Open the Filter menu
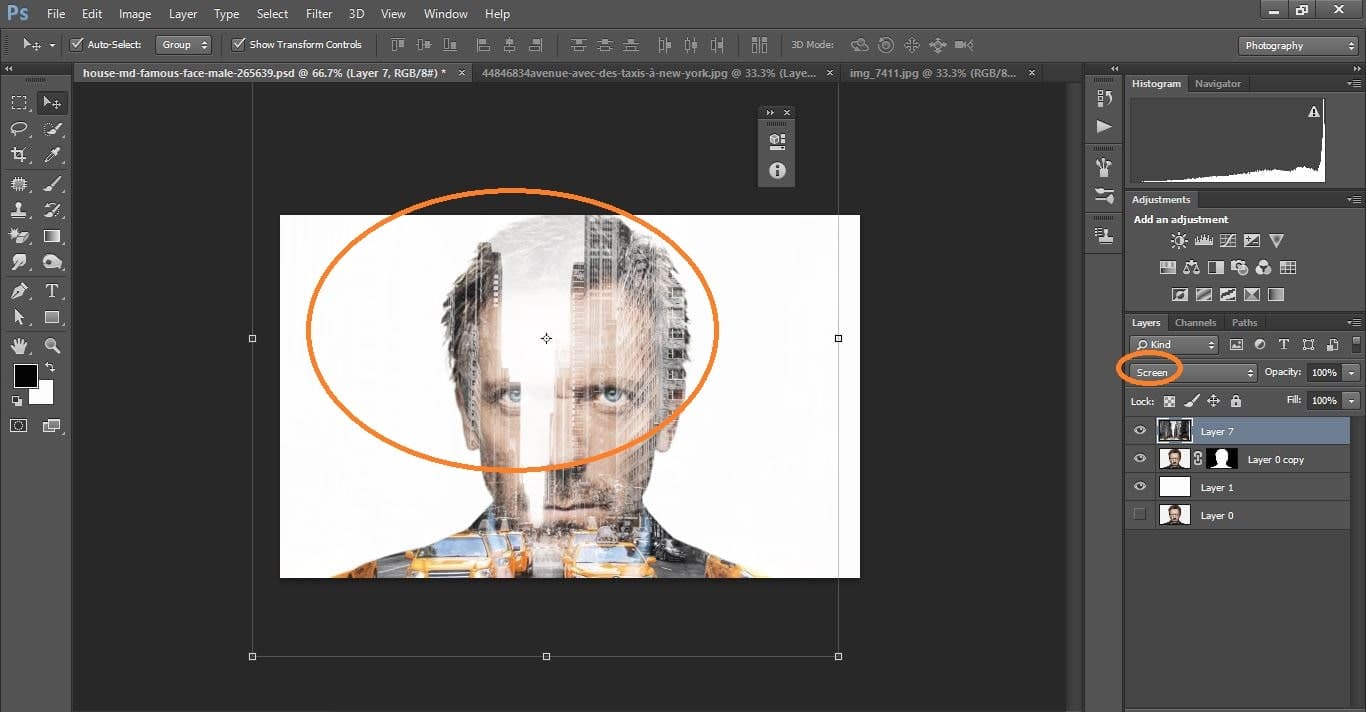This screenshot has height=712, width=1366. pyautogui.click(x=318, y=13)
